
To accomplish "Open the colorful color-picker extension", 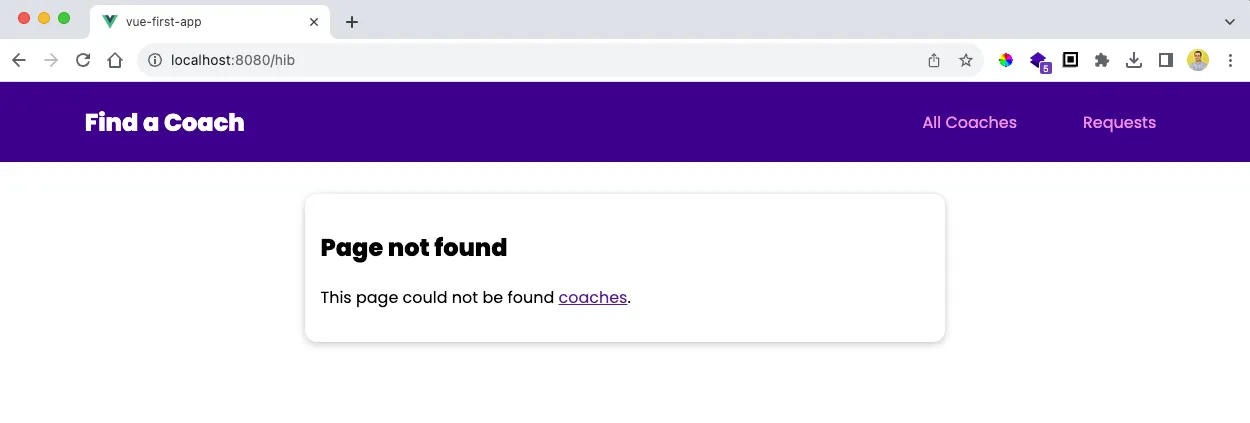I will [x=1006, y=60].
